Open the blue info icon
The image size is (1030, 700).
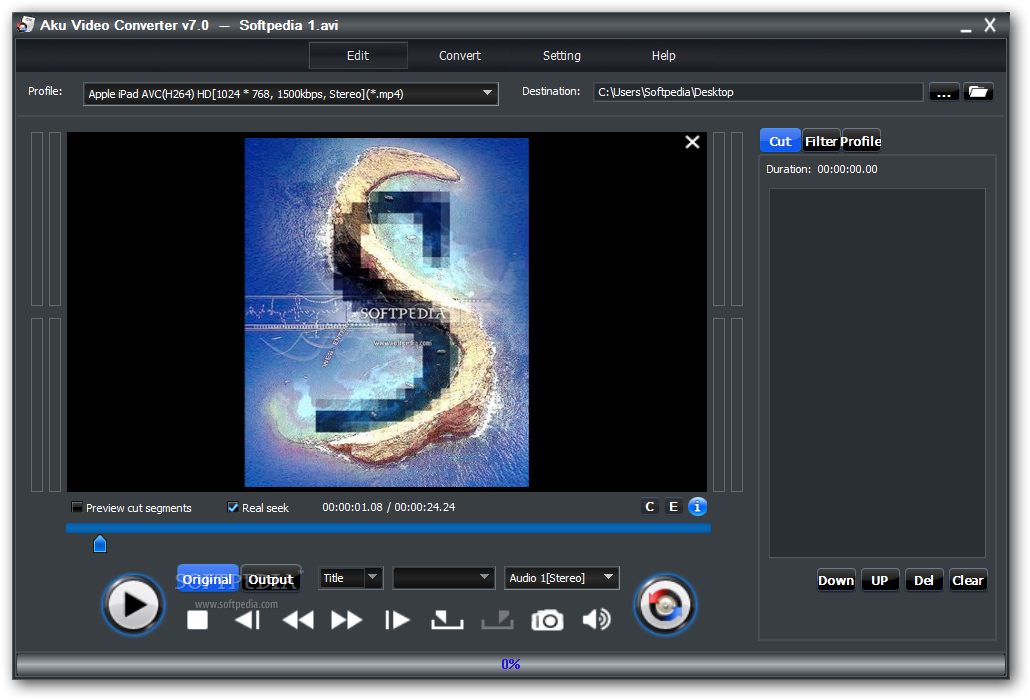click(x=698, y=507)
